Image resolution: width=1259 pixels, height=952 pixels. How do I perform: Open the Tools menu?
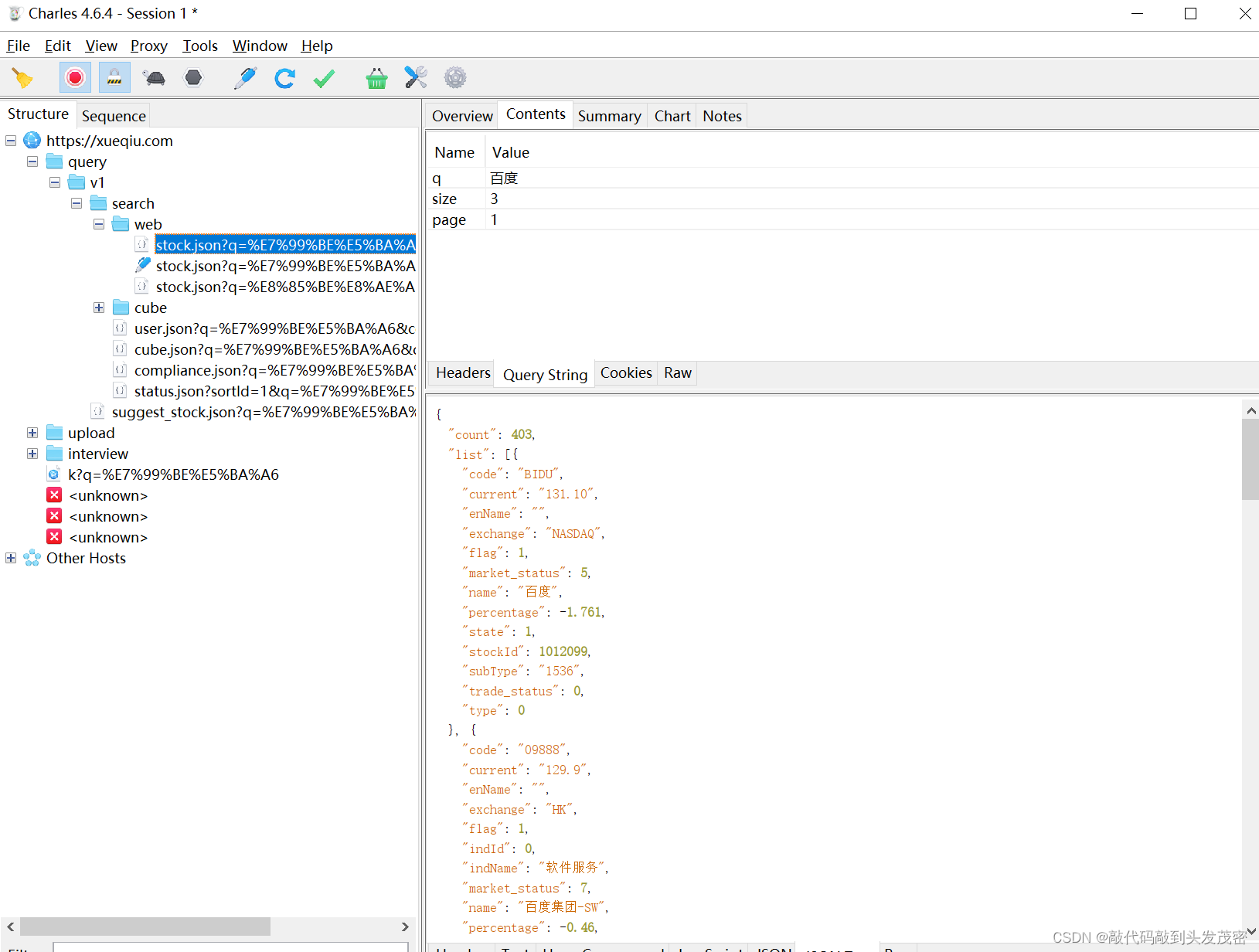pos(200,46)
